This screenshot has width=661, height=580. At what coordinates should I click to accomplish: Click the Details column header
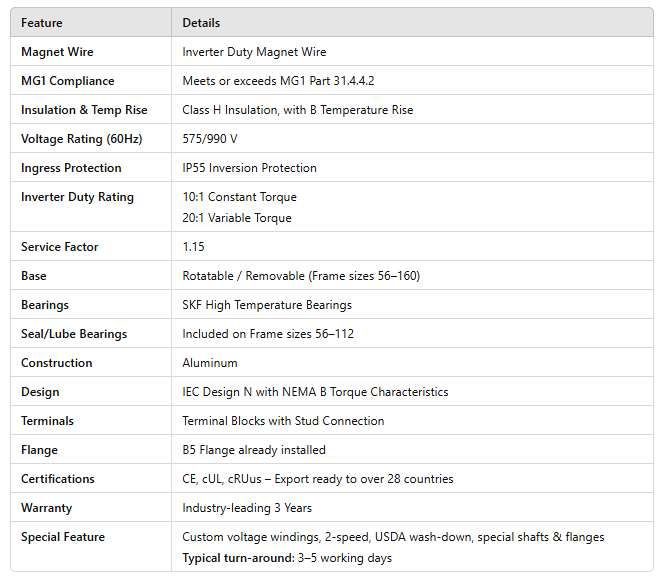pyautogui.click(x=201, y=23)
